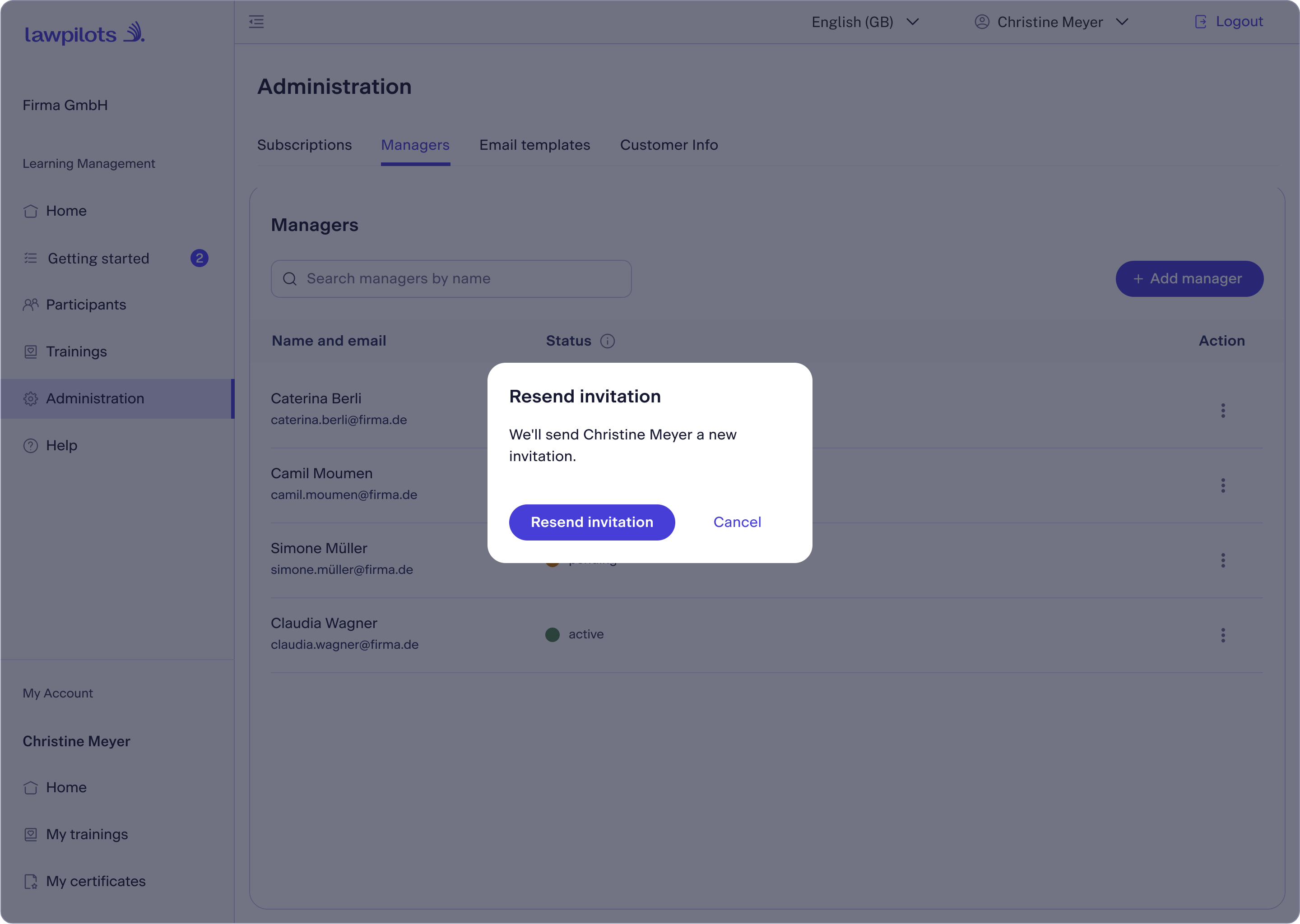Click the name Claudia Wagner
Viewport: 1300px width, 924px height.
point(324,624)
